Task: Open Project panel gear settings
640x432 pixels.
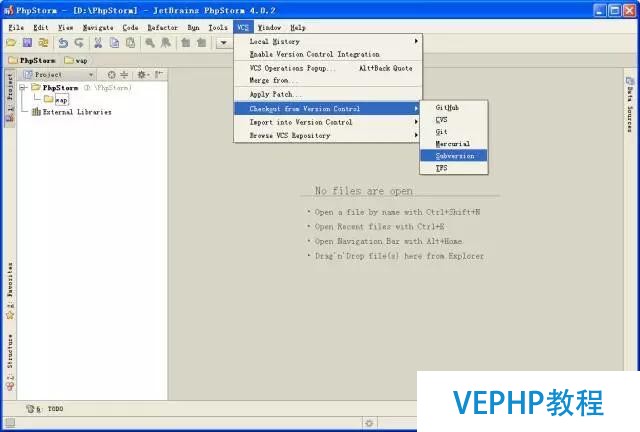Action: [x=143, y=75]
